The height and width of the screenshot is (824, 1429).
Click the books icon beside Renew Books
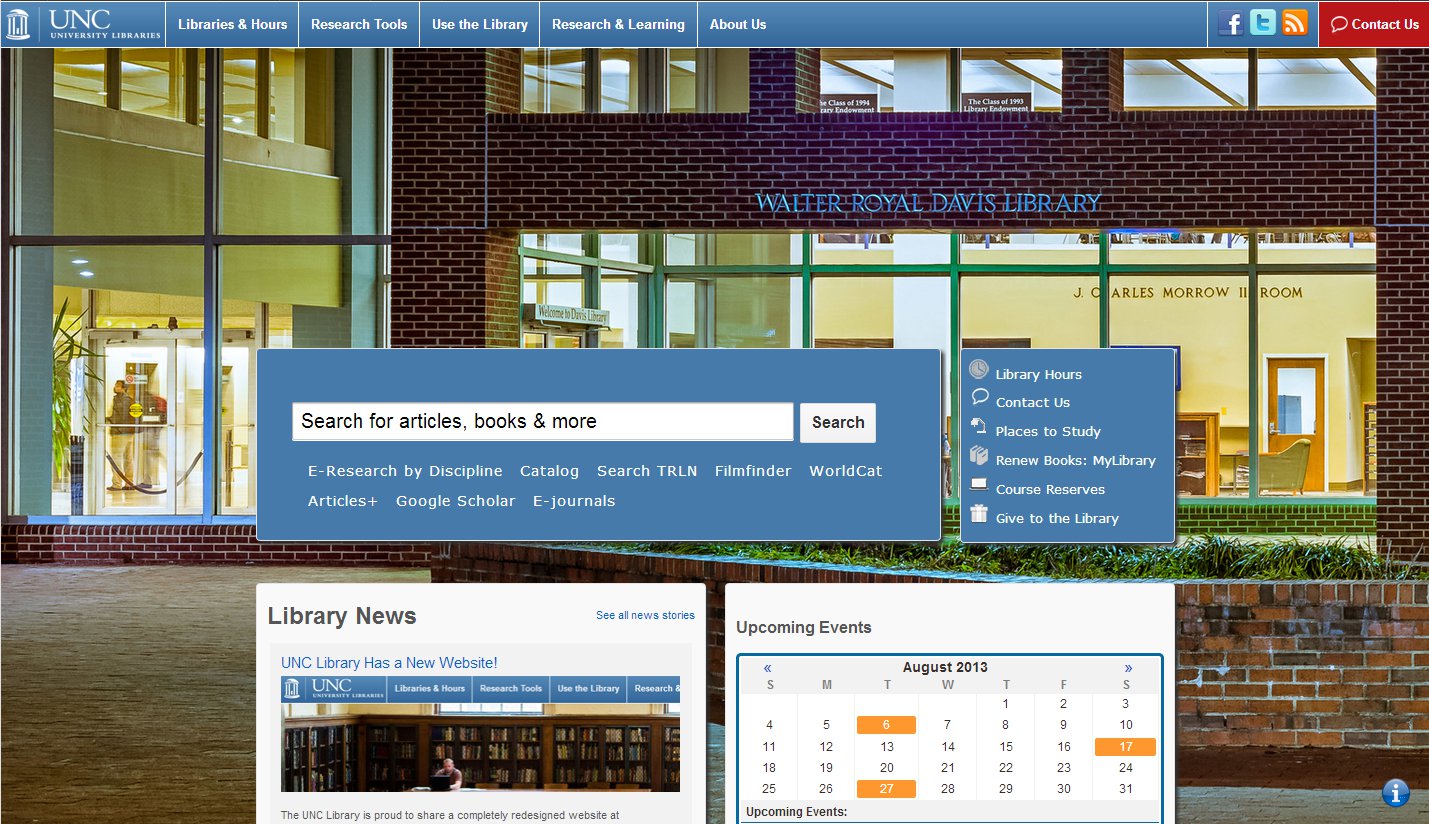tap(979, 456)
